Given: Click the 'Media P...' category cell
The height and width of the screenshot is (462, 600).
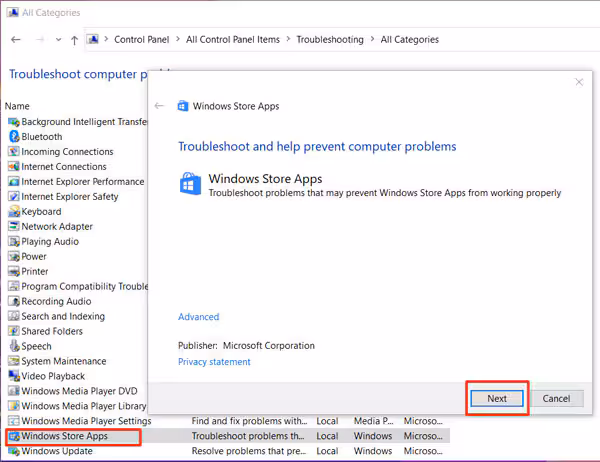Looking at the screenshot, I should coord(373,421).
